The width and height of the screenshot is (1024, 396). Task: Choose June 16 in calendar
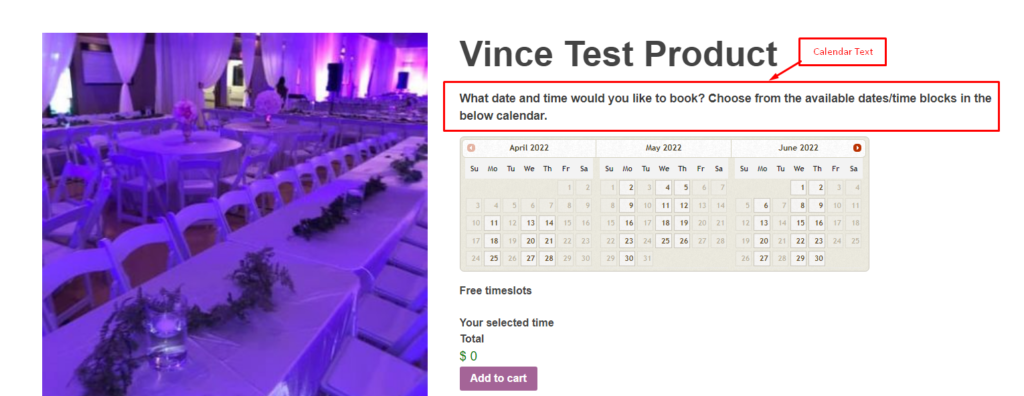pos(817,223)
